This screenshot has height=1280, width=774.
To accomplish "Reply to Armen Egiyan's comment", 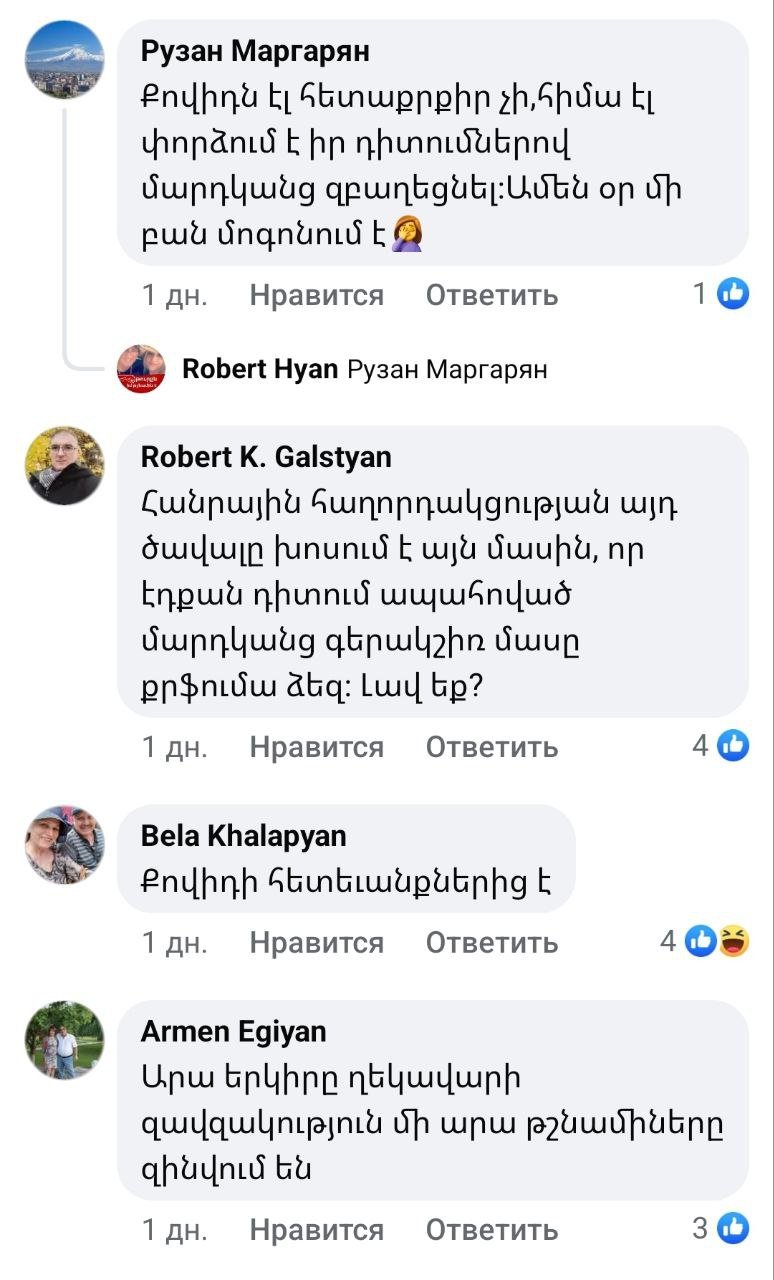I will pos(491,1229).
